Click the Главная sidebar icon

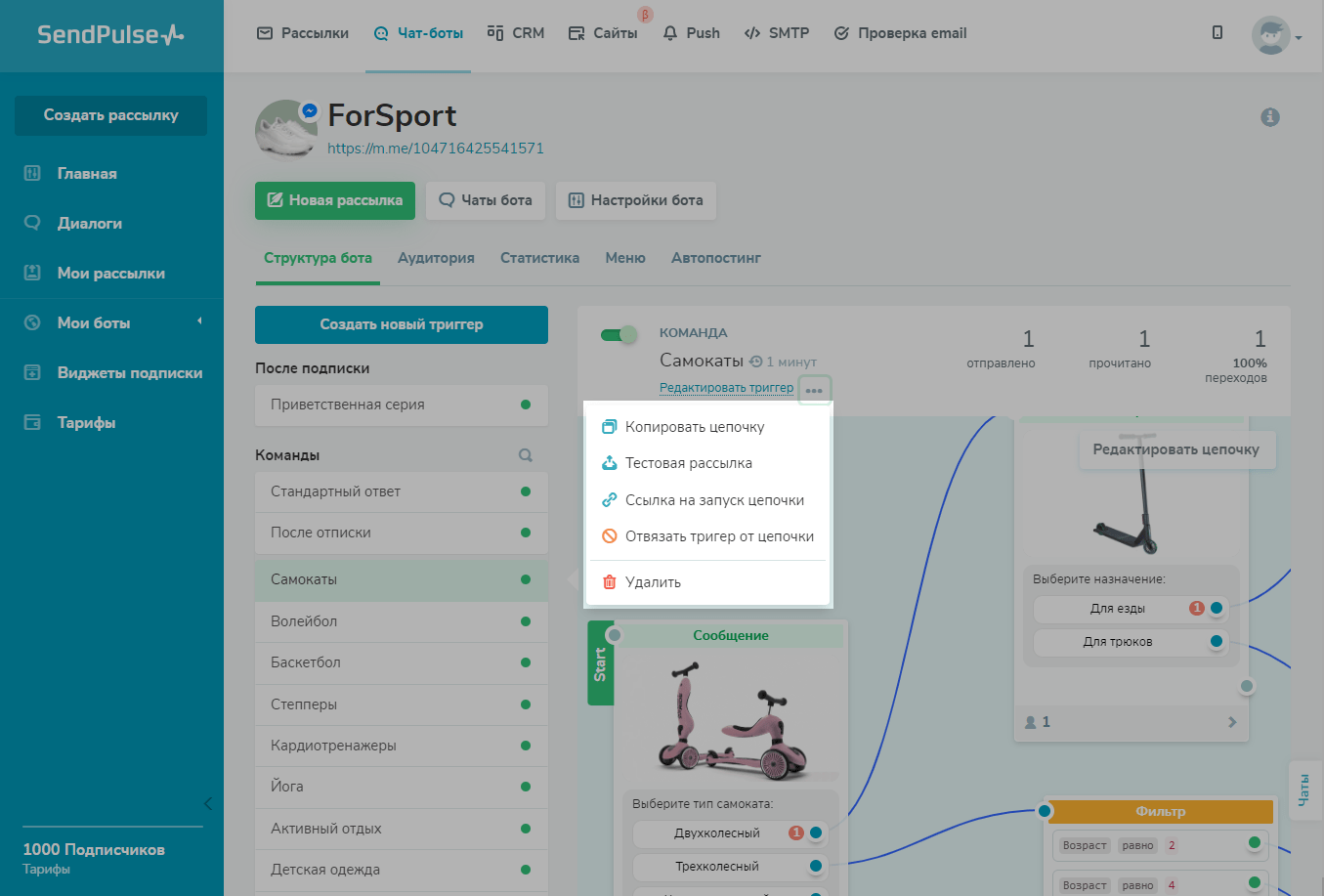(32, 173)
